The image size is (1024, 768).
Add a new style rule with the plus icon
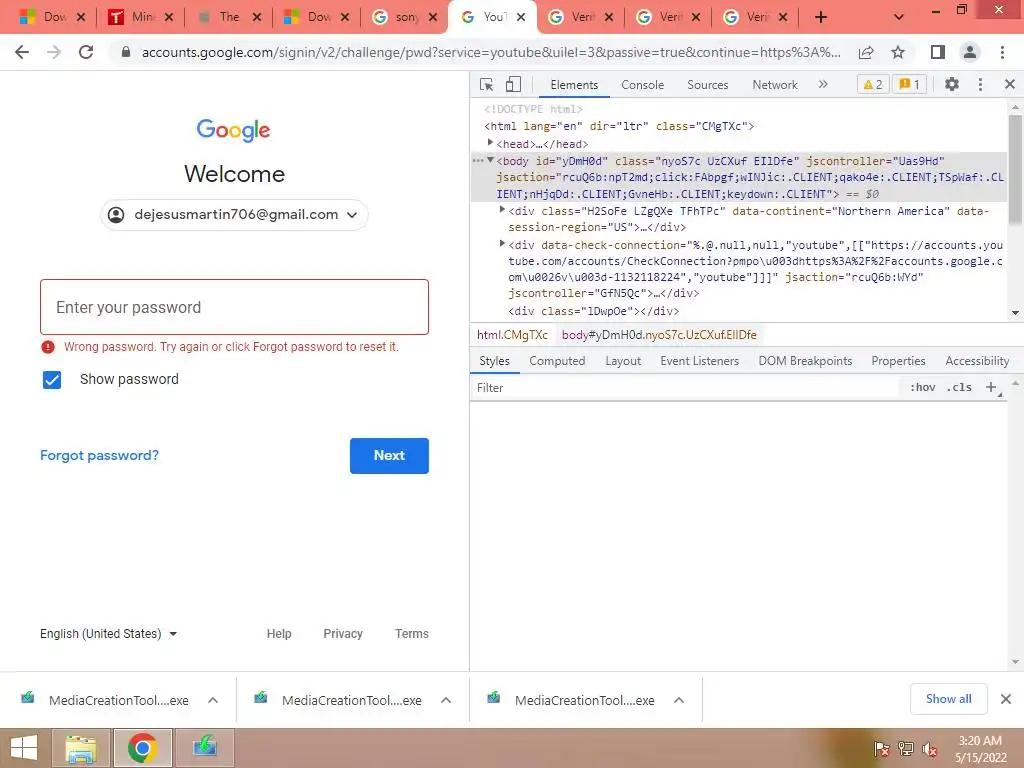pyautogui.click(x=991, y=387)
